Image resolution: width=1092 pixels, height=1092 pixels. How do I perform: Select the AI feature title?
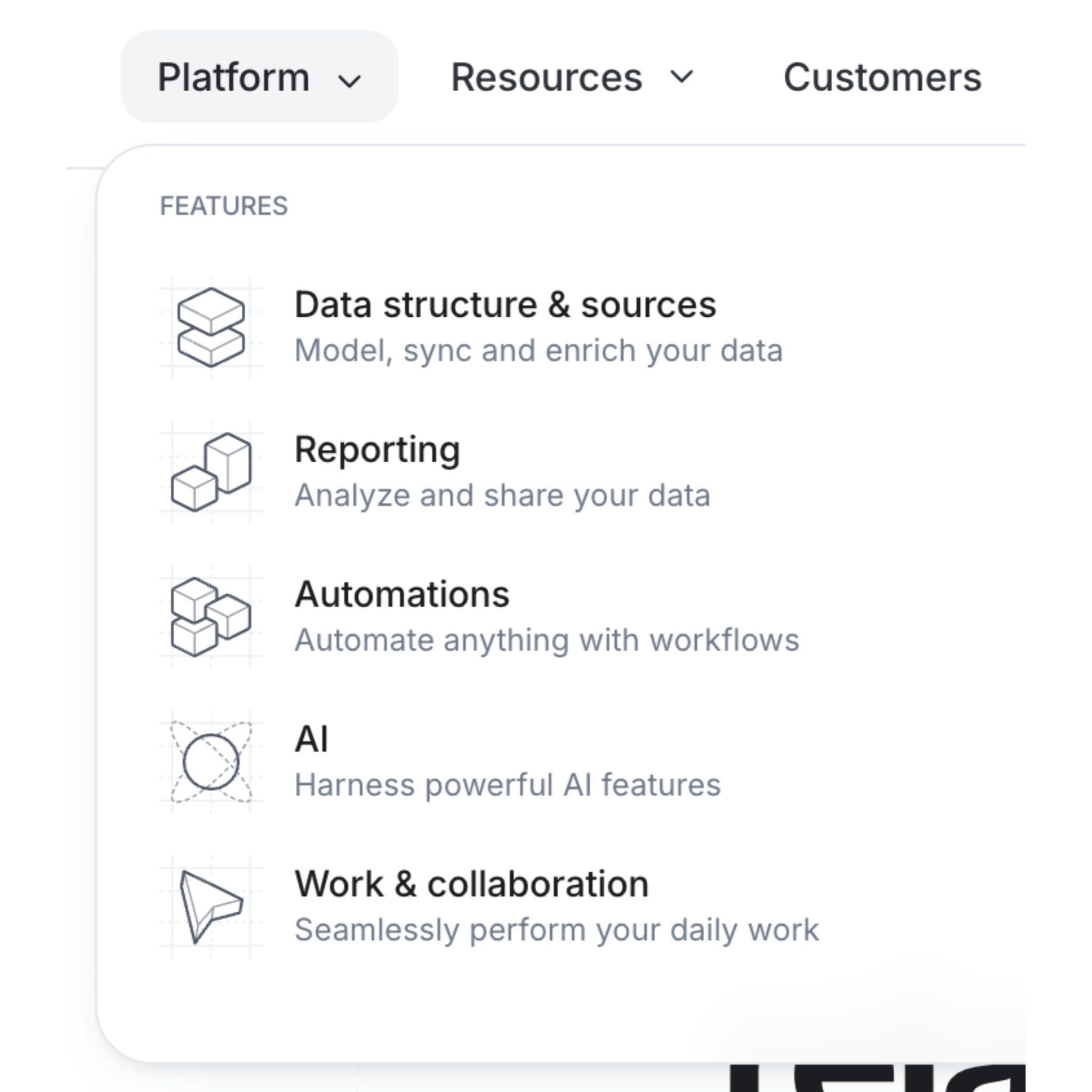pyautogui.click(x=311, y=740)
